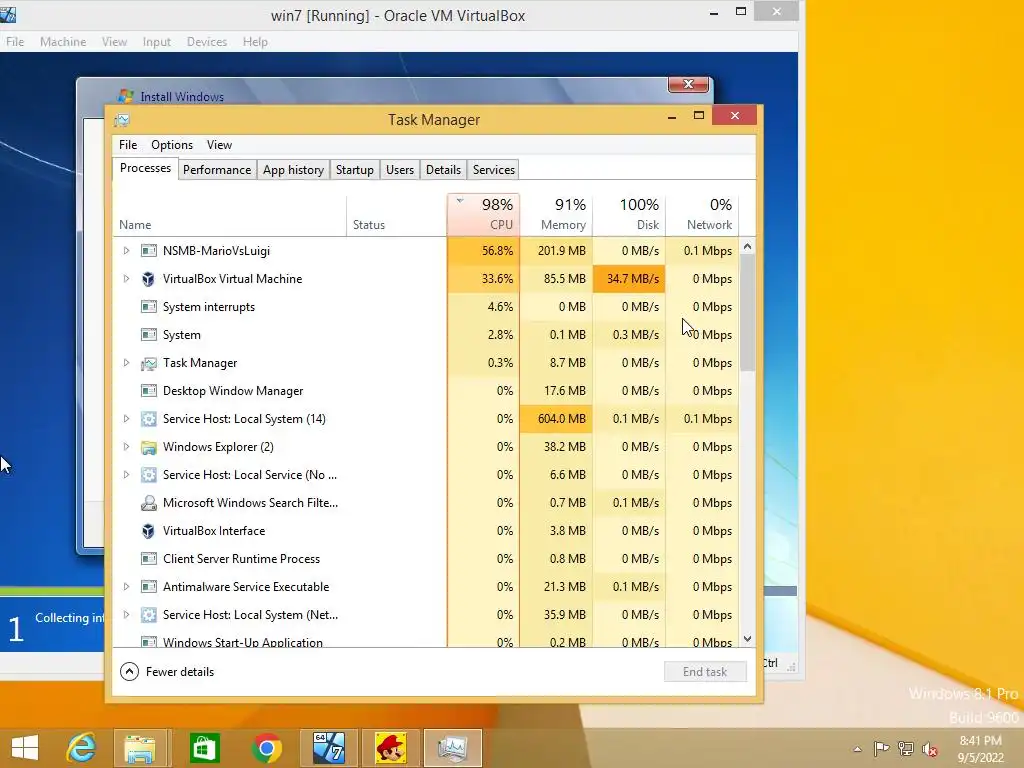The width and height of the screenshot is (1024, 768).
Task: Click the End task button
Action: pos(705,672)
